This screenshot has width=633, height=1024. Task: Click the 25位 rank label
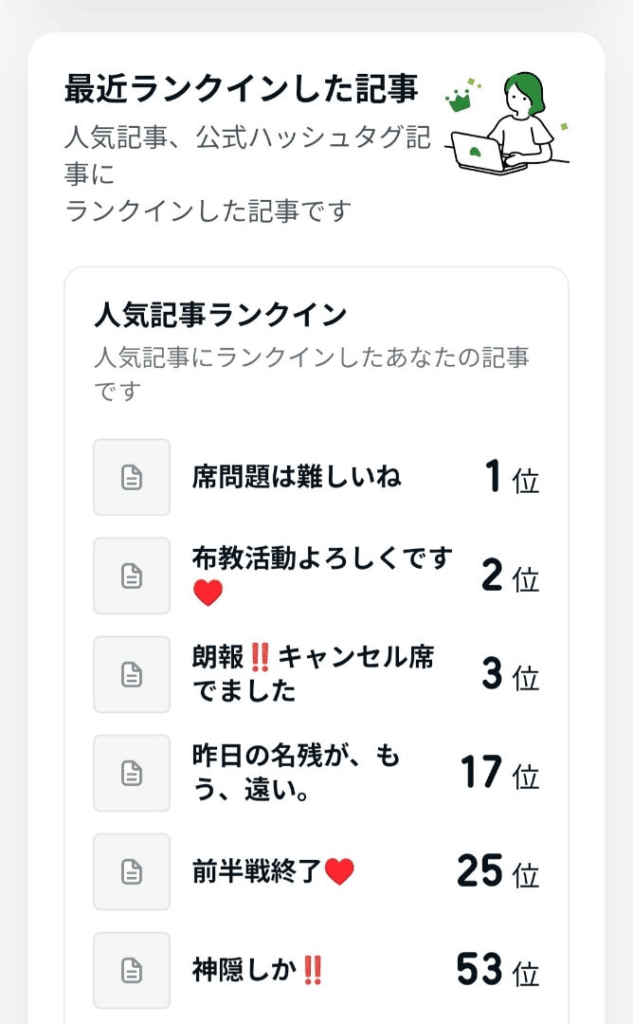498,872
